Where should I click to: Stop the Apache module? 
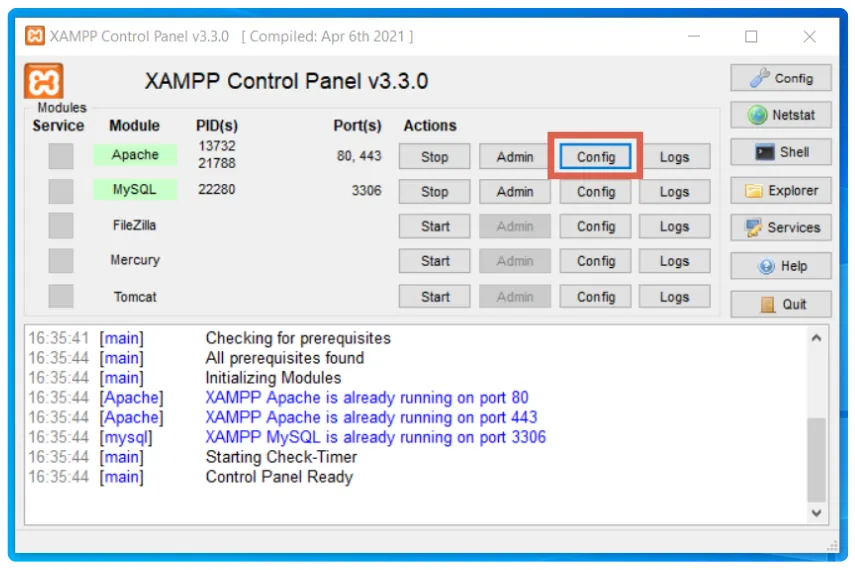[x=434, y=157]
